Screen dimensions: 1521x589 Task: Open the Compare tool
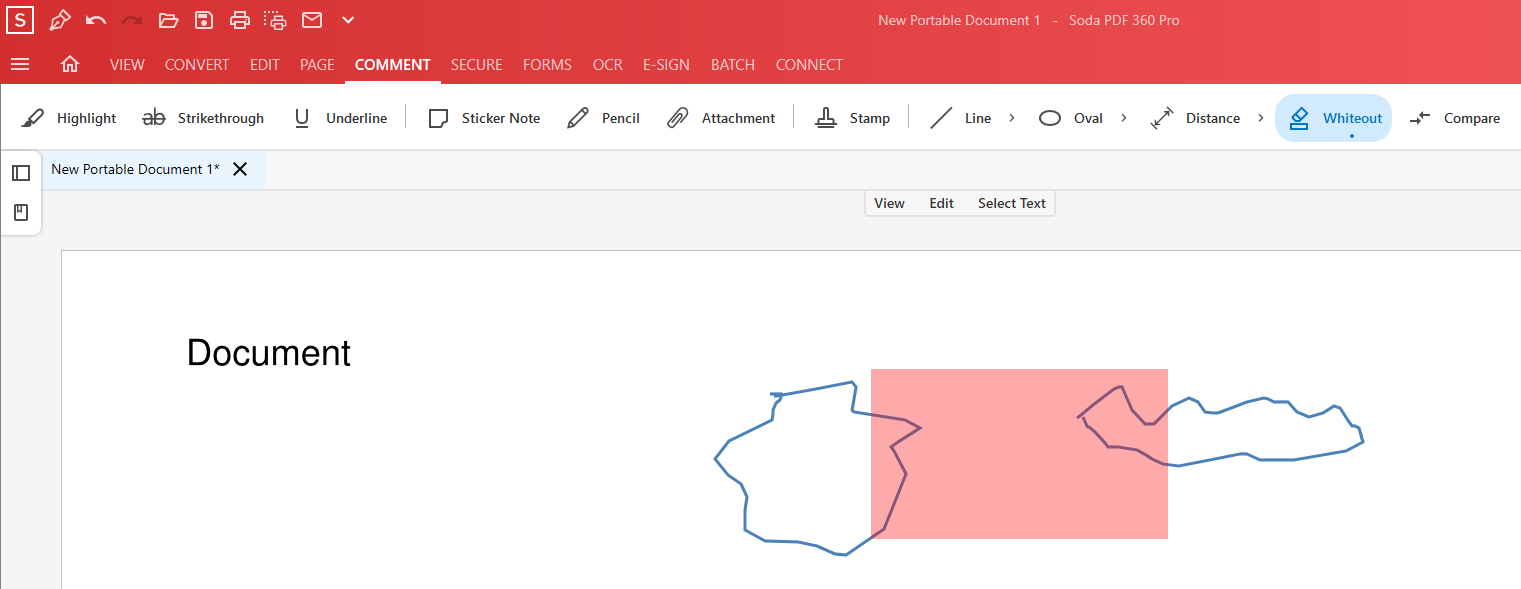click(x=1455, y=118)
